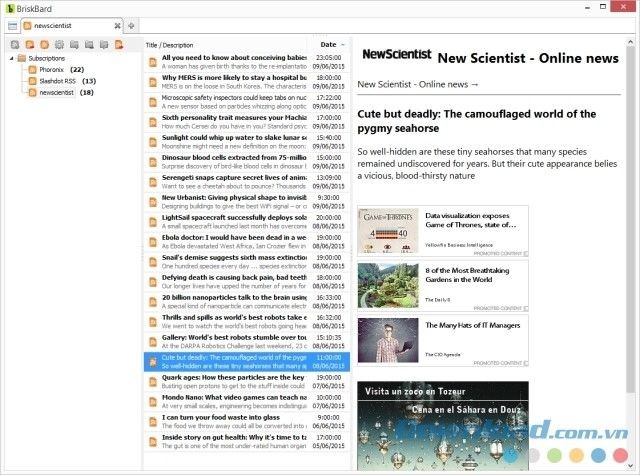
Task: Select the 'Dinosaur blood cells extracted' article
Action: pos(233,156)
